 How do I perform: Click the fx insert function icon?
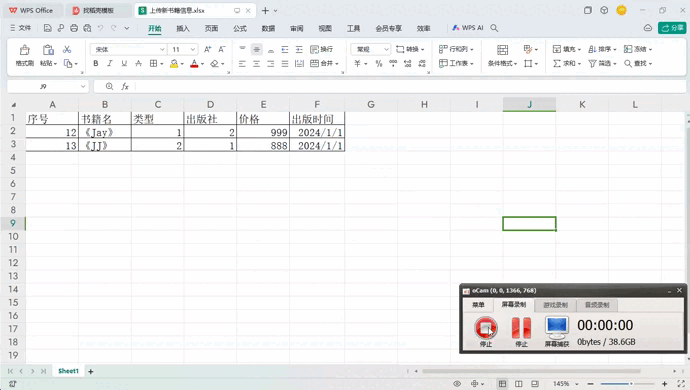point(125,87)
